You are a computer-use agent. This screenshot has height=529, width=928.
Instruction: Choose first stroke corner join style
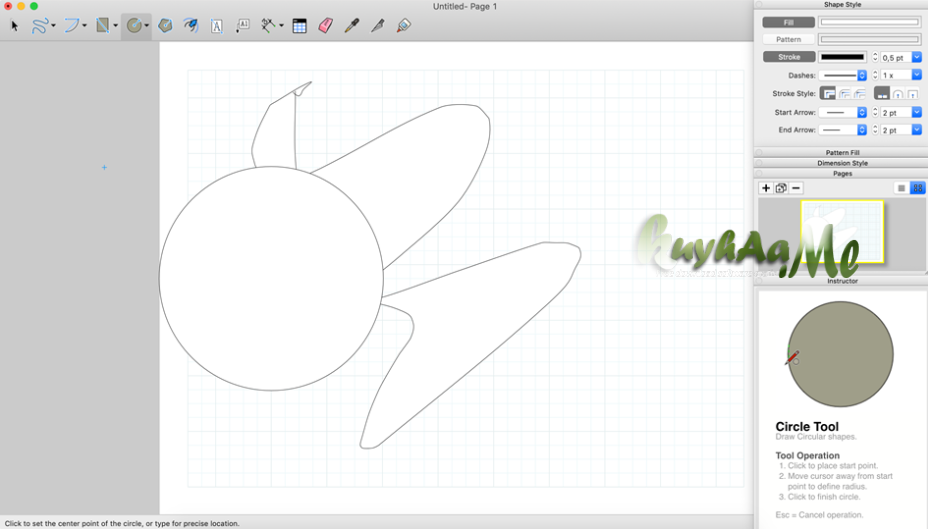pos(828,93)
